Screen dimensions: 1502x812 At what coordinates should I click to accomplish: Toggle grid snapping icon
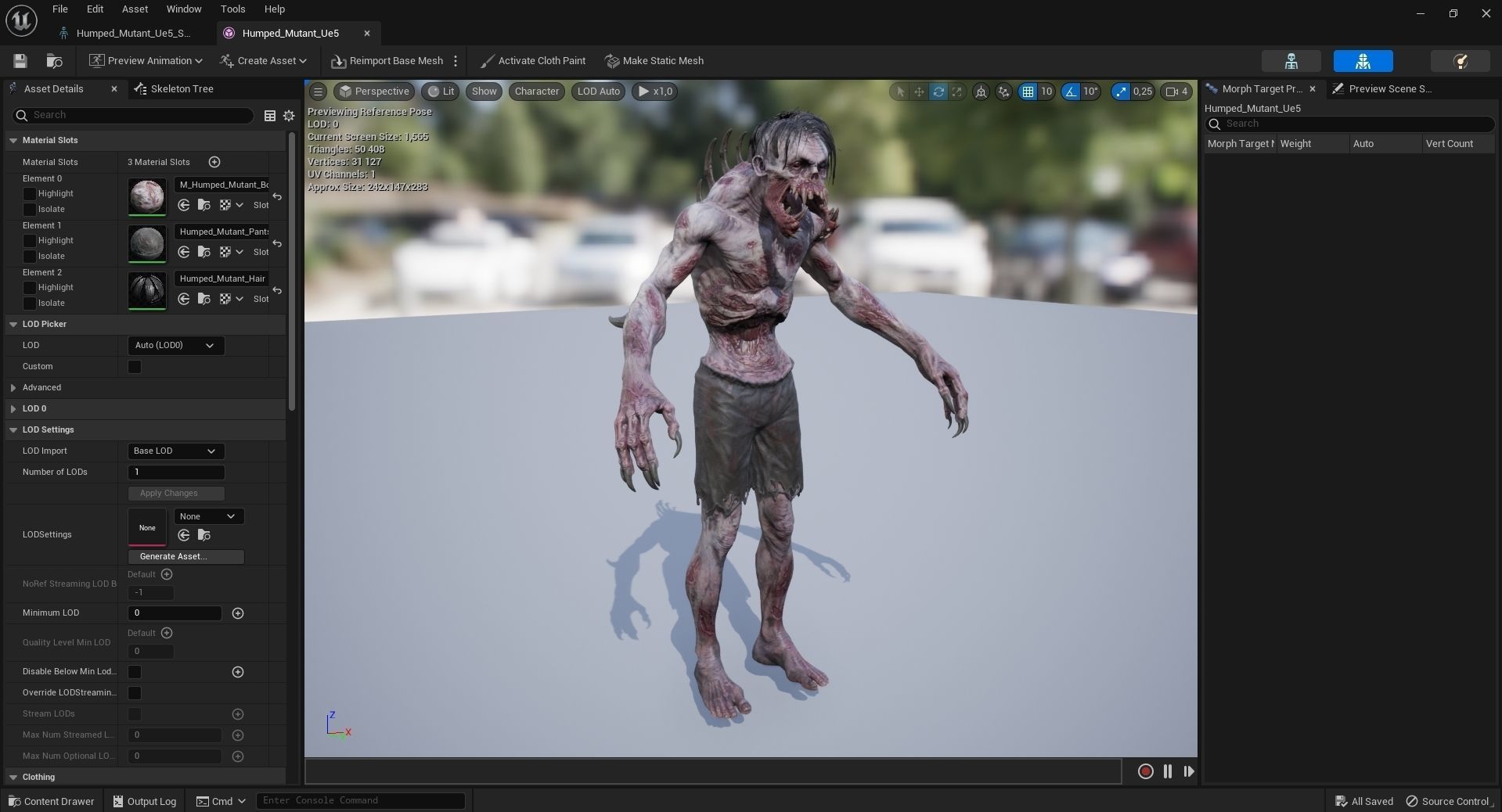click(1028, 92)
